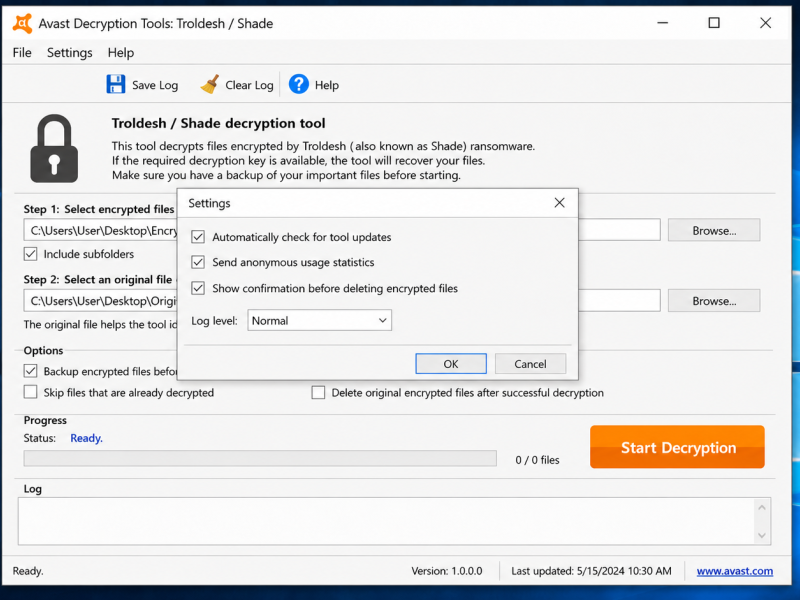Toggle Include subfolders checkbox

pos(31,254)
